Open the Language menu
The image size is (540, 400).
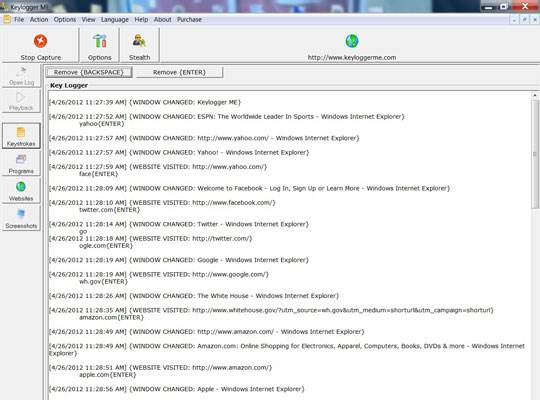pos(115,20)
